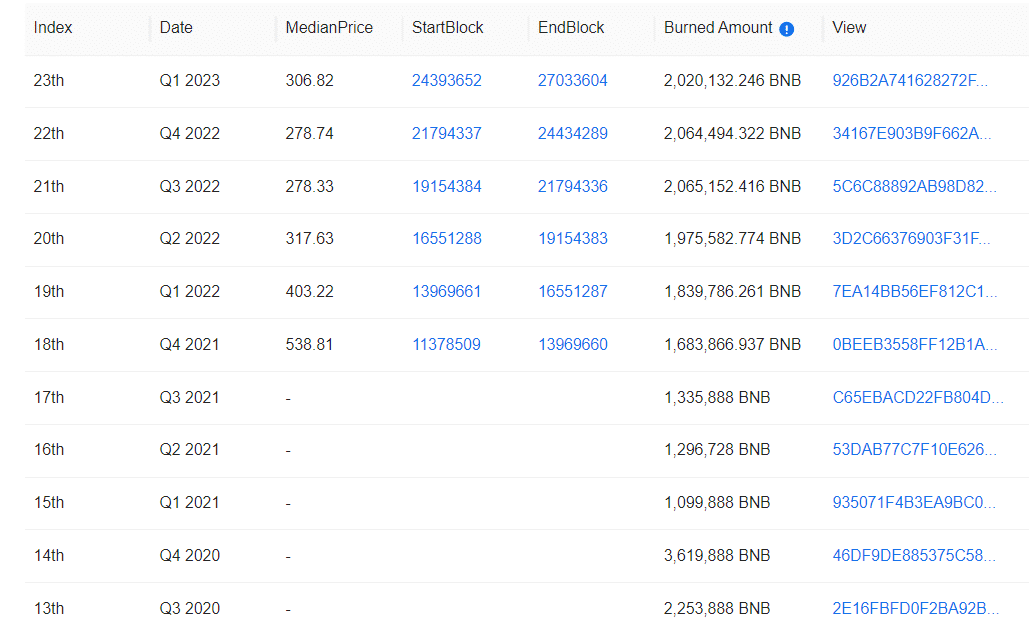Viewport: 1029px width, 630px height.
Task: Select the Q1 2021 date cell
Action: [189, 503]
